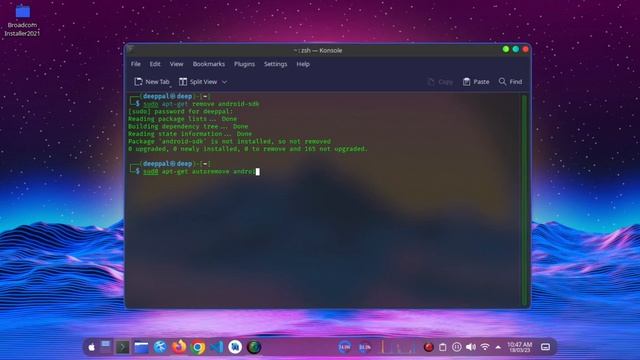
Task: Expand the Split View dropdown arrow
Action: [x=224, y=82]
